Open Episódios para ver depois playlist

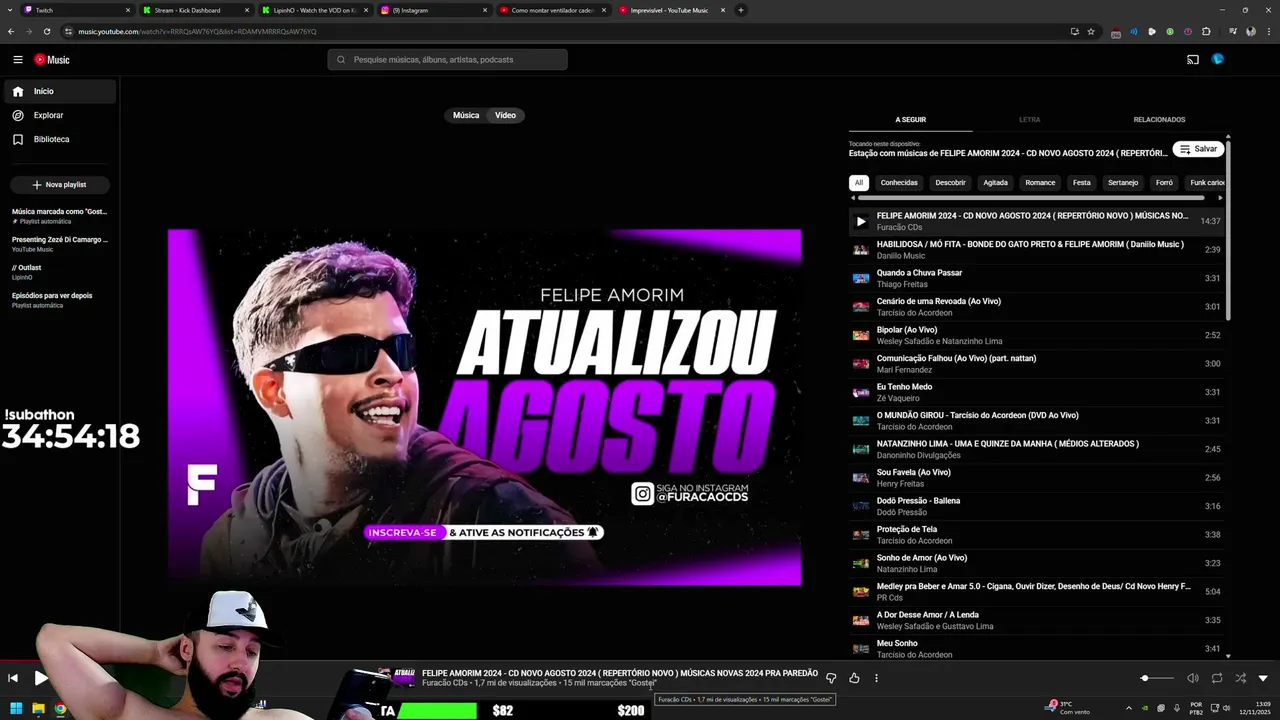click(60, 300)
